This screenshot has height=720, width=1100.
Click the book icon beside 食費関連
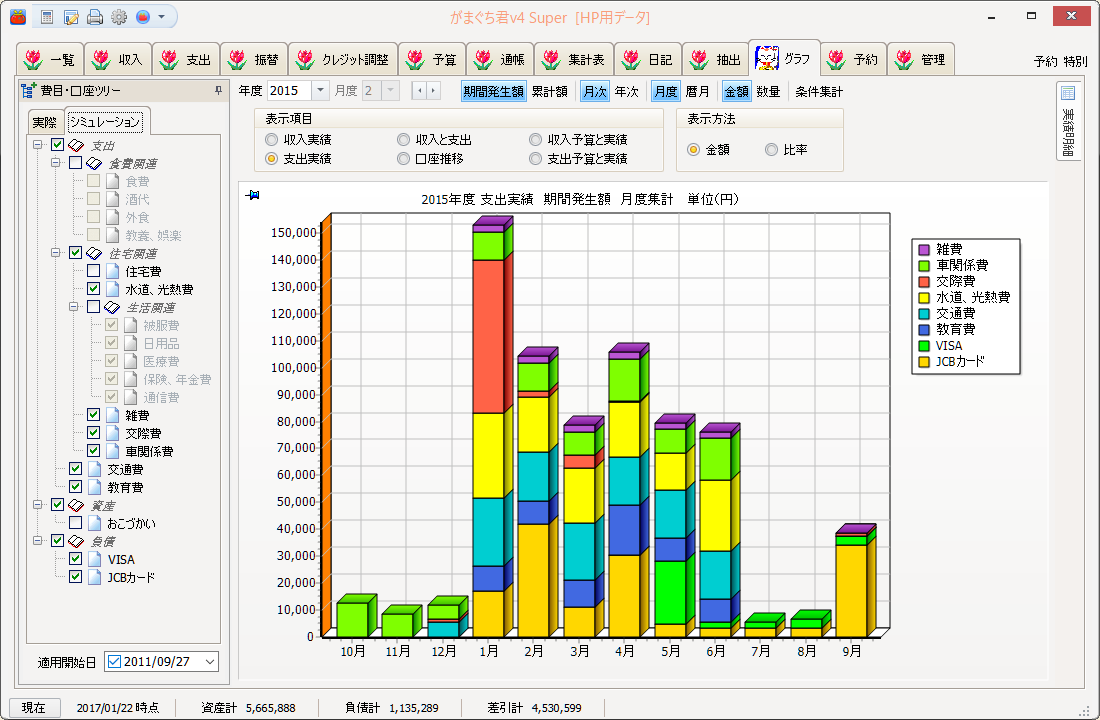pyautogui.click(x=94, y=164)
